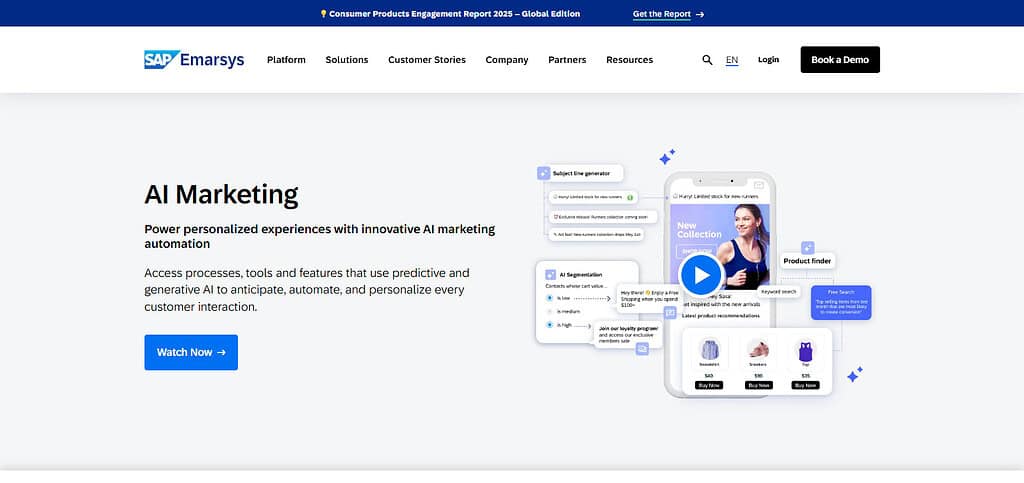This screenshot has height=483, width=1024.
Task: Click the "Power personalized experiences" subheading
Action: [x=319, y=236]
